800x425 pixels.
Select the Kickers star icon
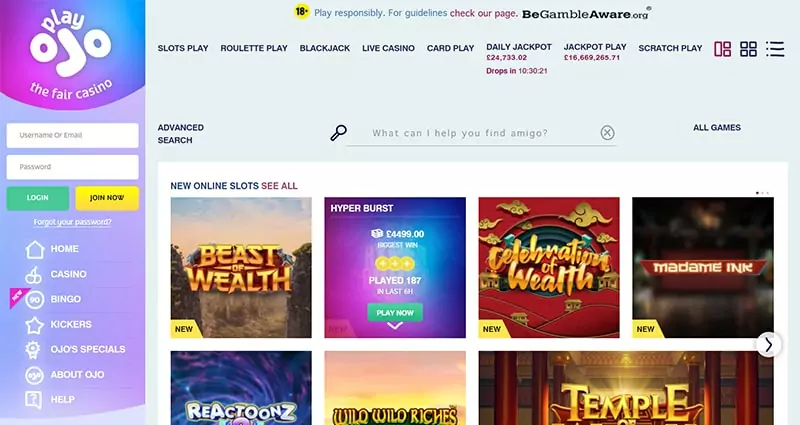point(34,324)
